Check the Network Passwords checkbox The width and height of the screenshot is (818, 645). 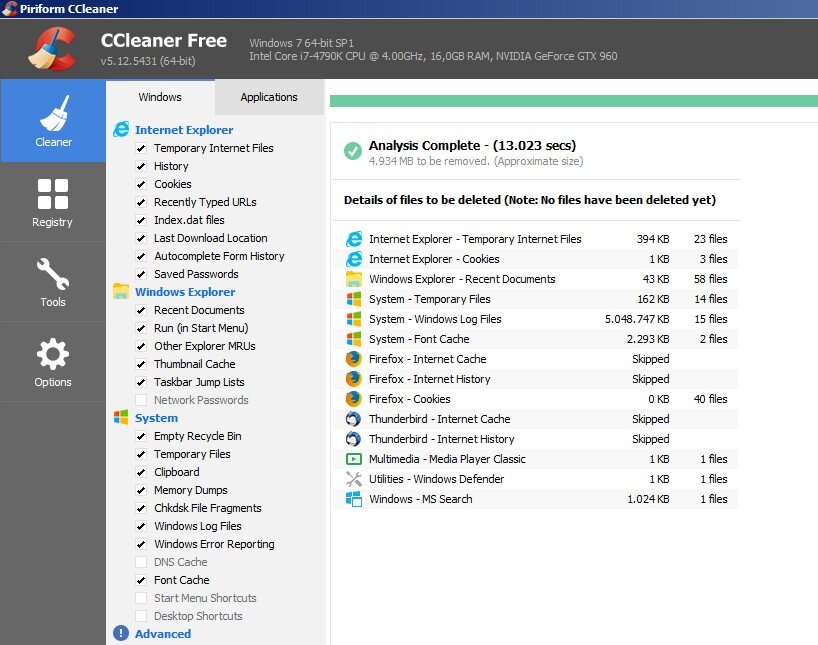[x=141, y=400]
